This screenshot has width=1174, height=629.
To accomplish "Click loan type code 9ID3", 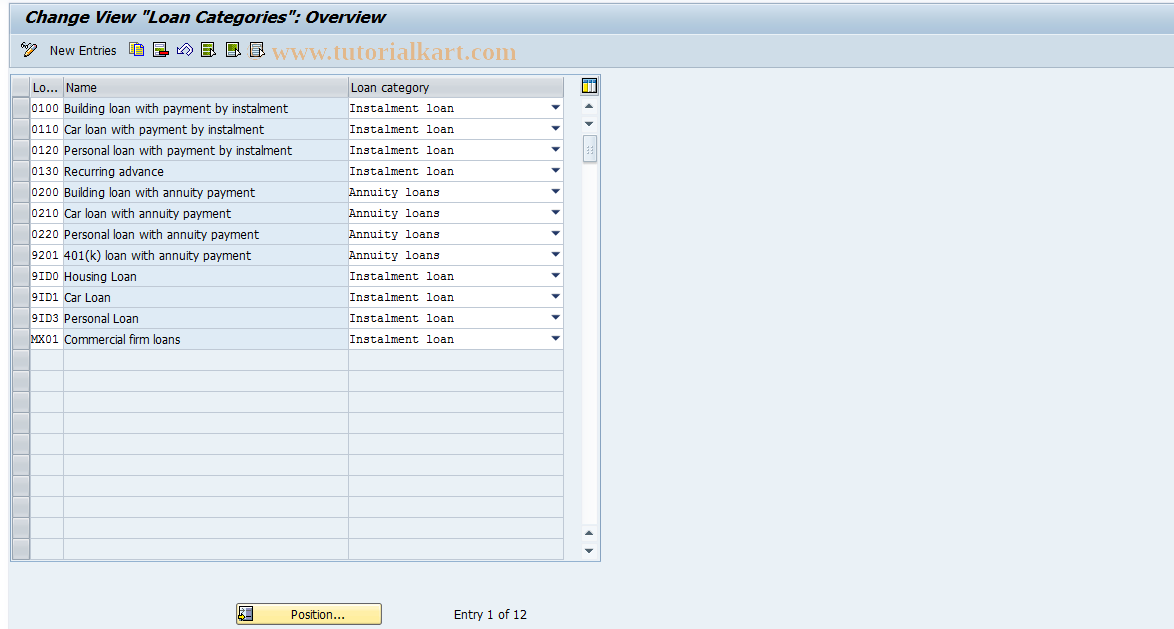I will click(45, 318).
